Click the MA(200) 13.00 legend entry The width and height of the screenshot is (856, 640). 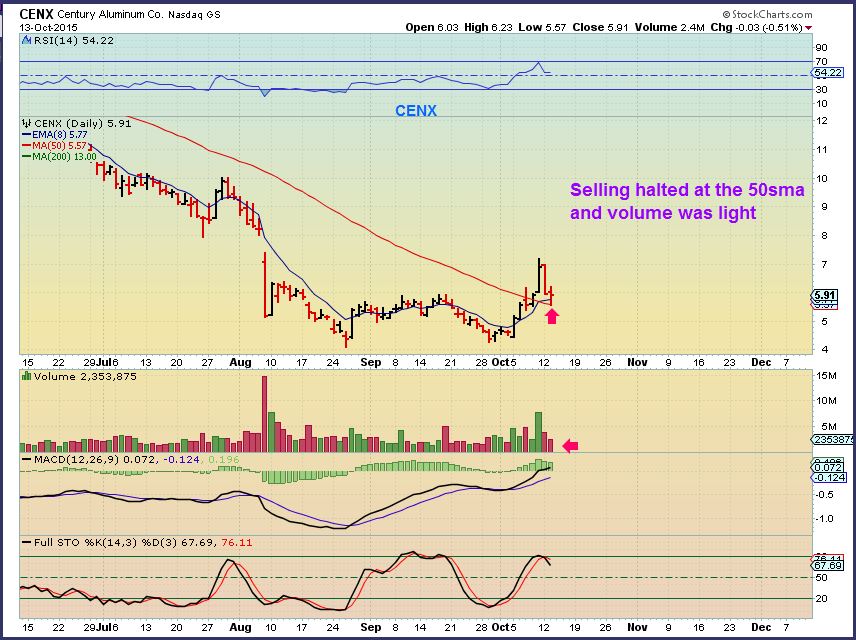click(59, 157)
